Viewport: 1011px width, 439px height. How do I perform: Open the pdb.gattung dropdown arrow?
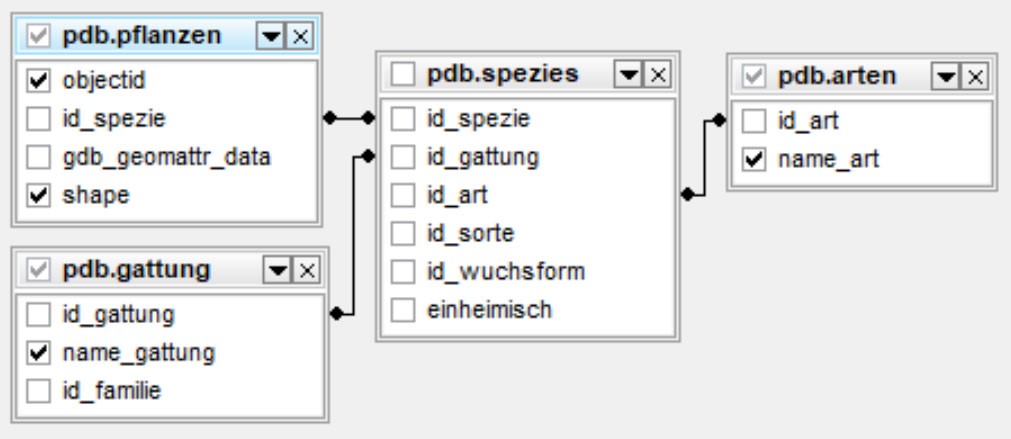pos(277,270)
